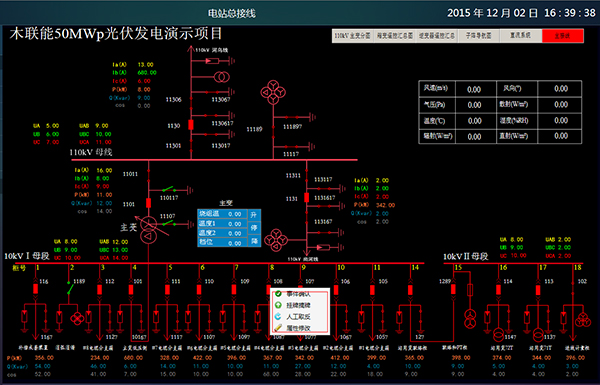Screen dimensions: 600x385
Task: Click the P(kW) value 342.00 beside the 1131 line
Action: pyautogui.click(x=385, y=205)
